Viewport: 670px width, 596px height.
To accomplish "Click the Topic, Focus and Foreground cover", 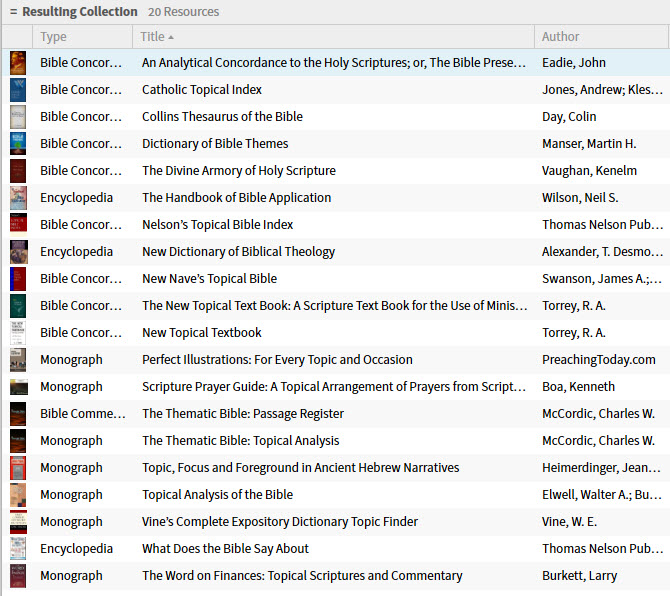I will click(18, 467).
